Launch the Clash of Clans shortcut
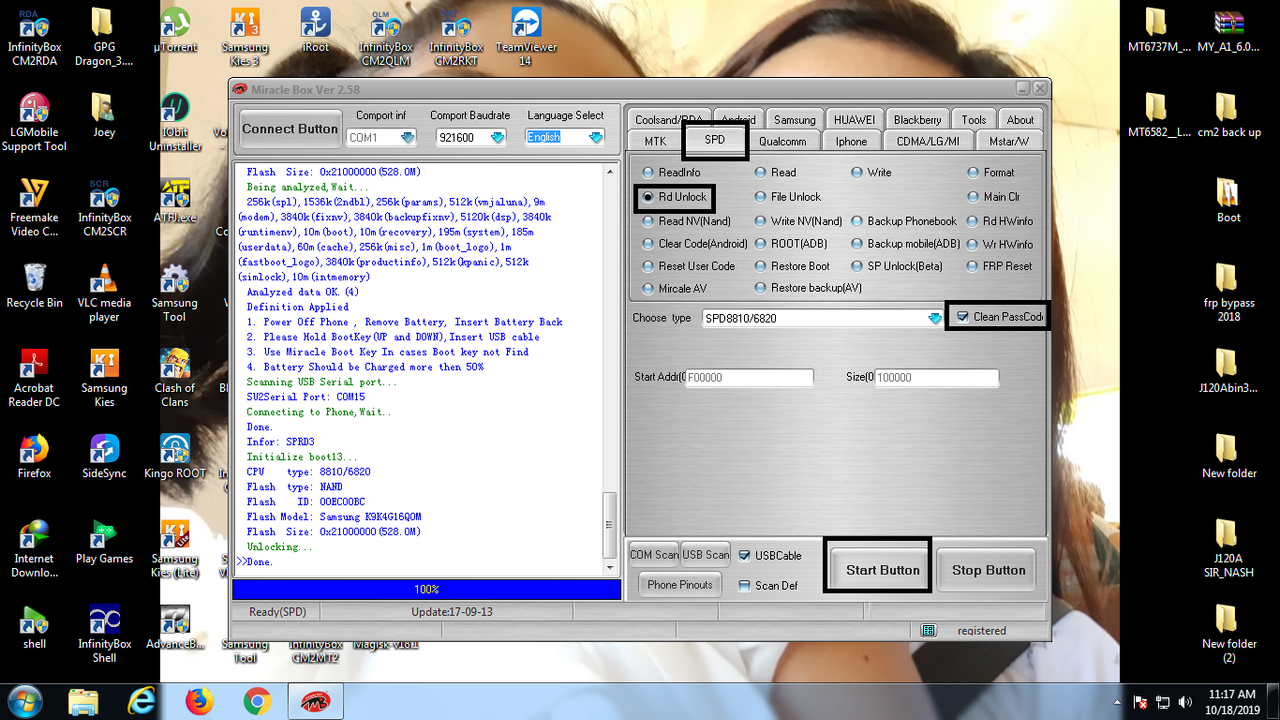This screenshot has width=1280, height=720. click(174, 378)
